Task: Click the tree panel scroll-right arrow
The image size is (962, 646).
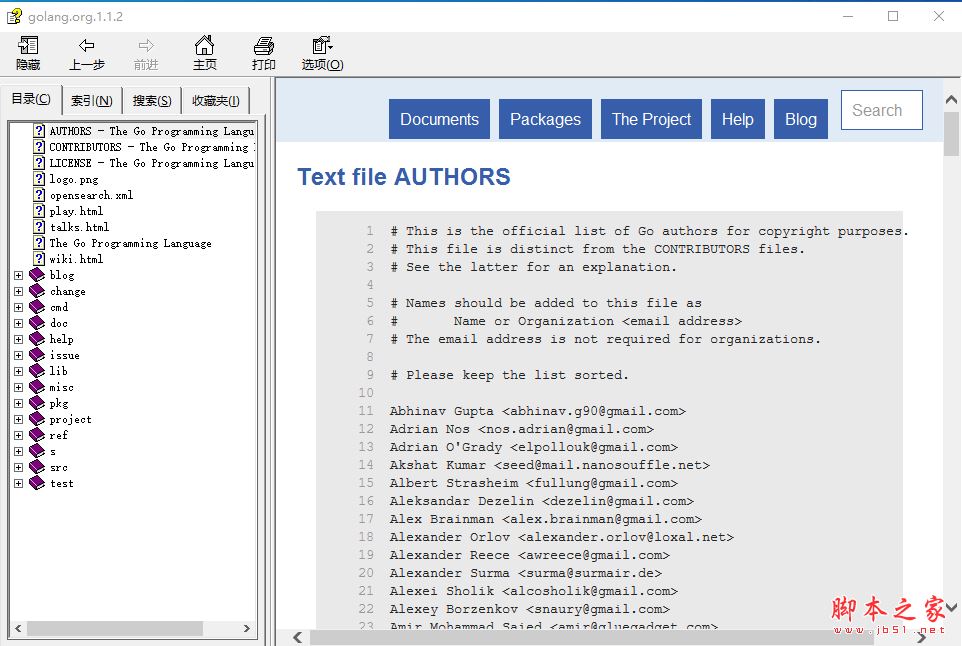Action: (247, 628)
